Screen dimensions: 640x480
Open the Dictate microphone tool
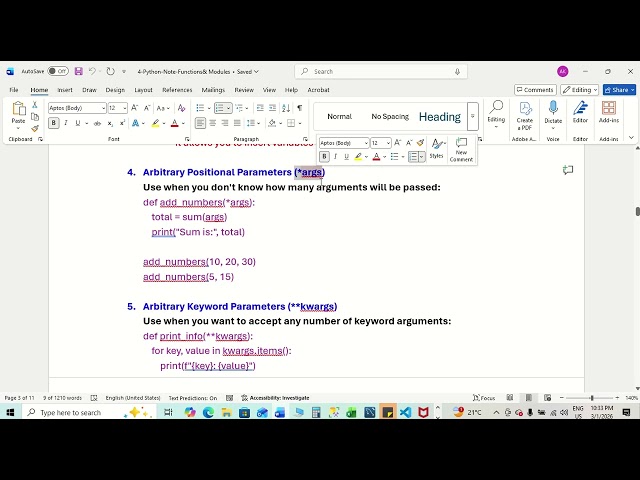553,114
